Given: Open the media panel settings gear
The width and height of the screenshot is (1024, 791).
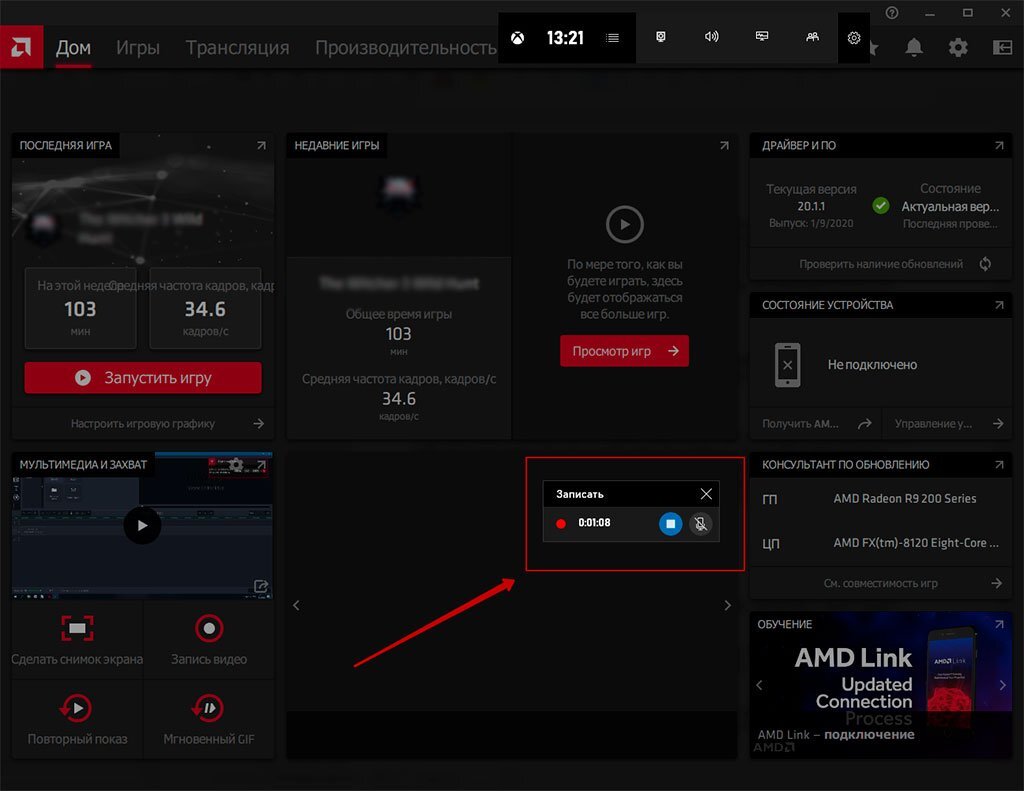Looking at the screenshot, I should [x=236, y=465].
